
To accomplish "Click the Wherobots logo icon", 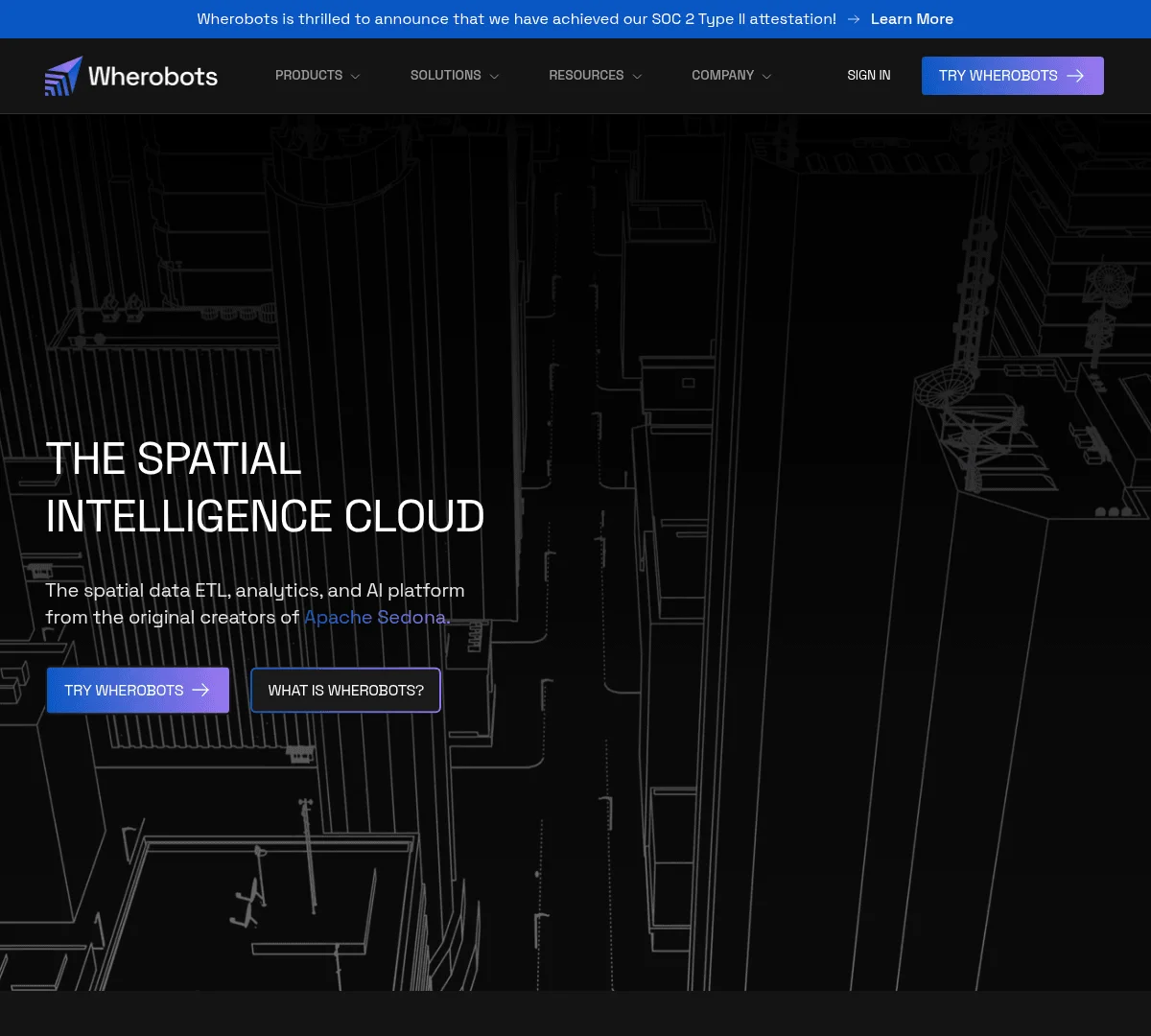I will pos(63,76).
